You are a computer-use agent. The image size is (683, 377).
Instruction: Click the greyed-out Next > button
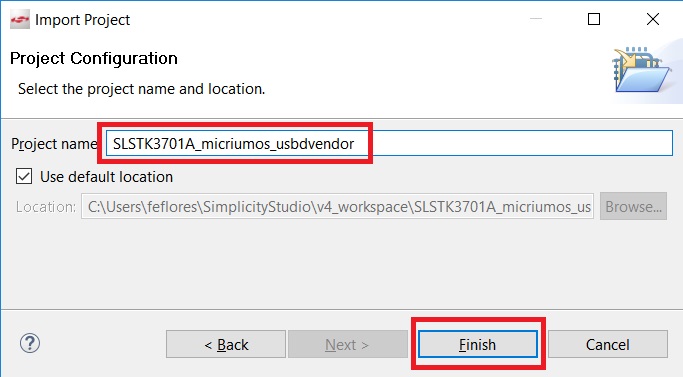(347, 344)
